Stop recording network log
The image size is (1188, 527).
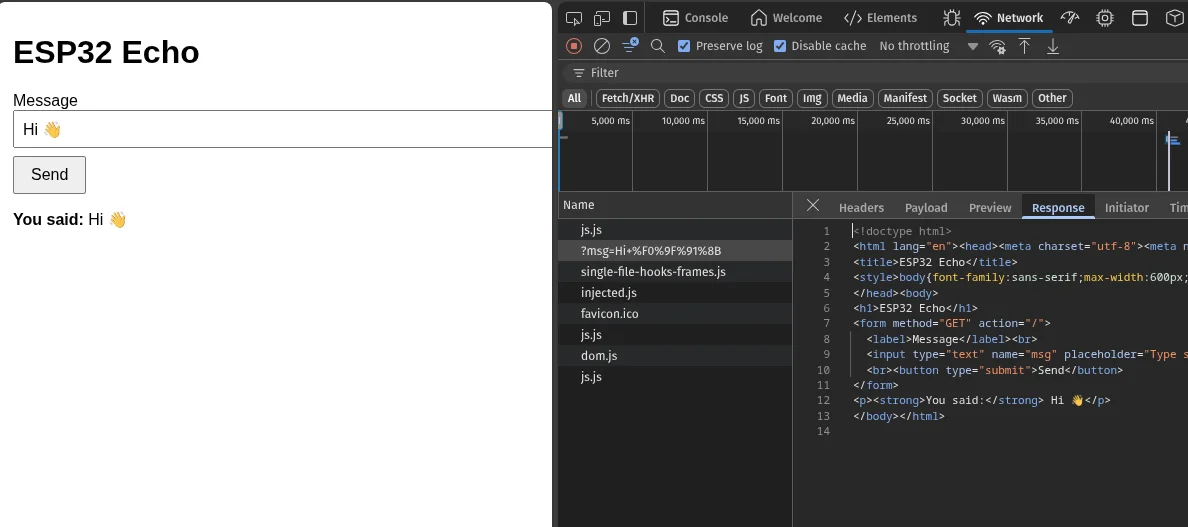[x=574, y=46]
